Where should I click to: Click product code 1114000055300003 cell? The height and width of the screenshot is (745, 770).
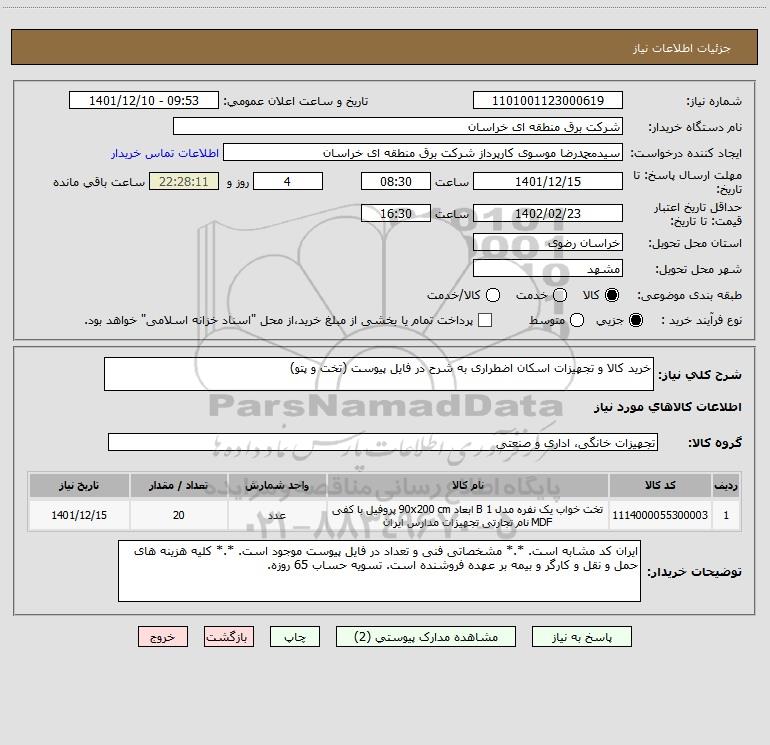(660, 515)
